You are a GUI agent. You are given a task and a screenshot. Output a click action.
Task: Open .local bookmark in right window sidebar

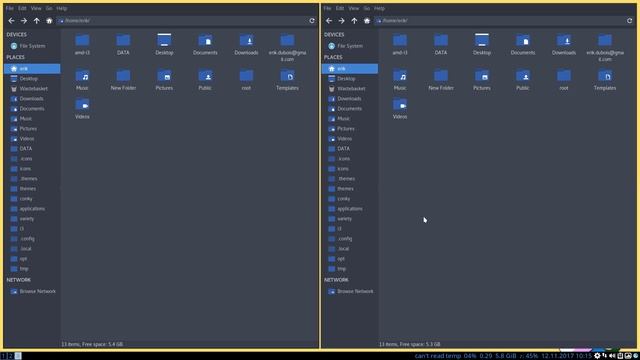click(349, 249)
